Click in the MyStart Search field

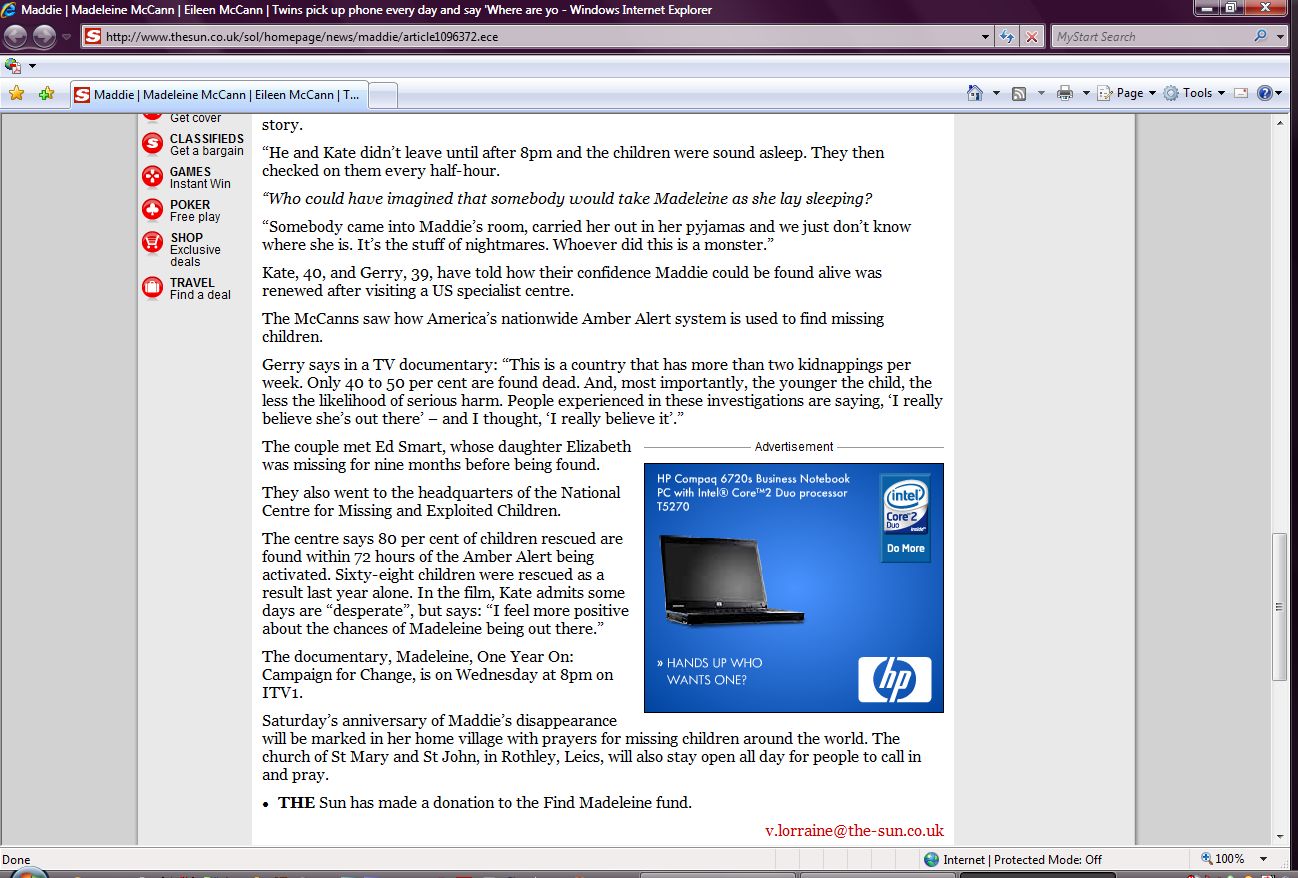tap(1150, 37)
